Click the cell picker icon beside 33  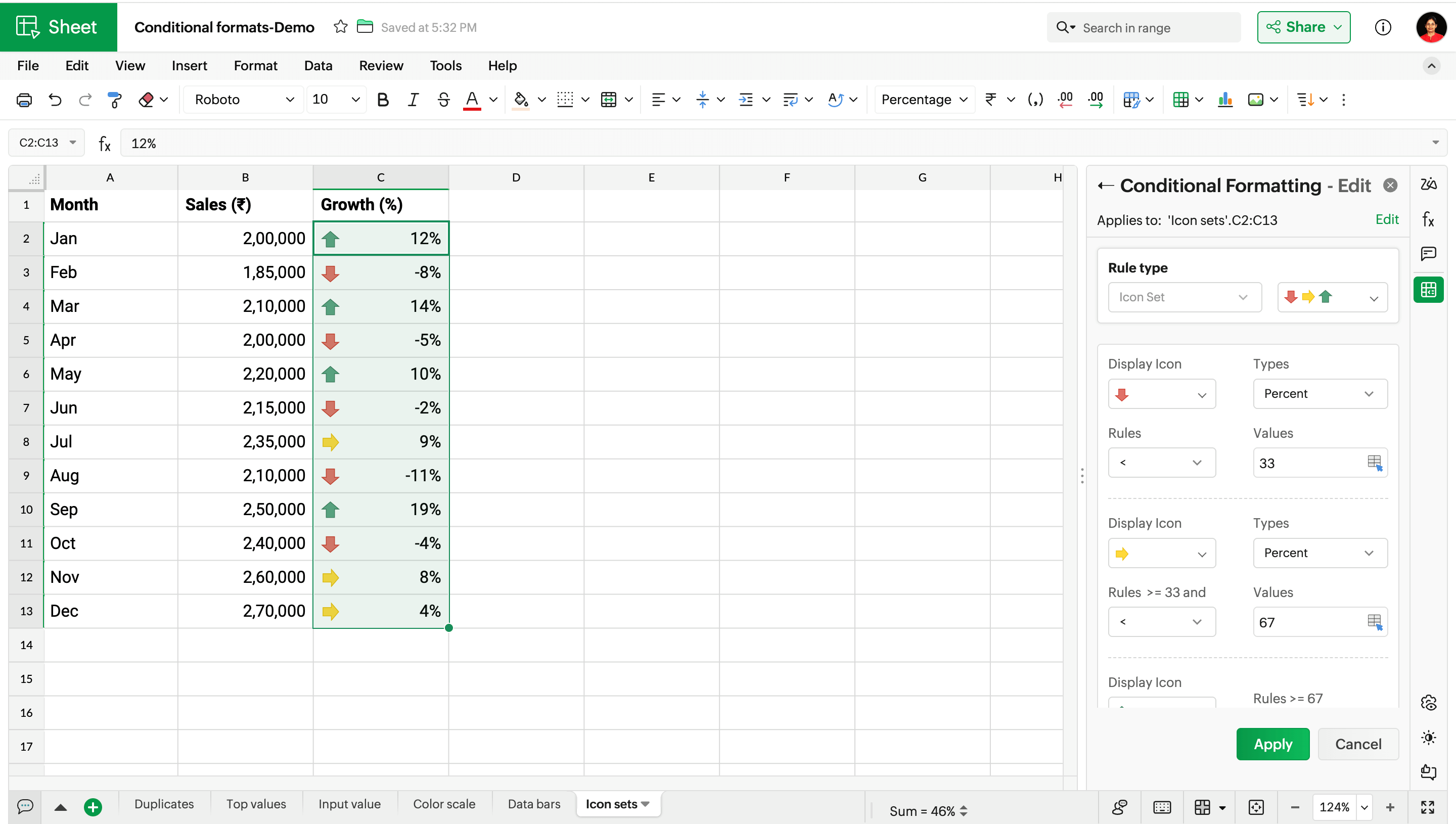pyautogui.click(x=1375, y=463)
